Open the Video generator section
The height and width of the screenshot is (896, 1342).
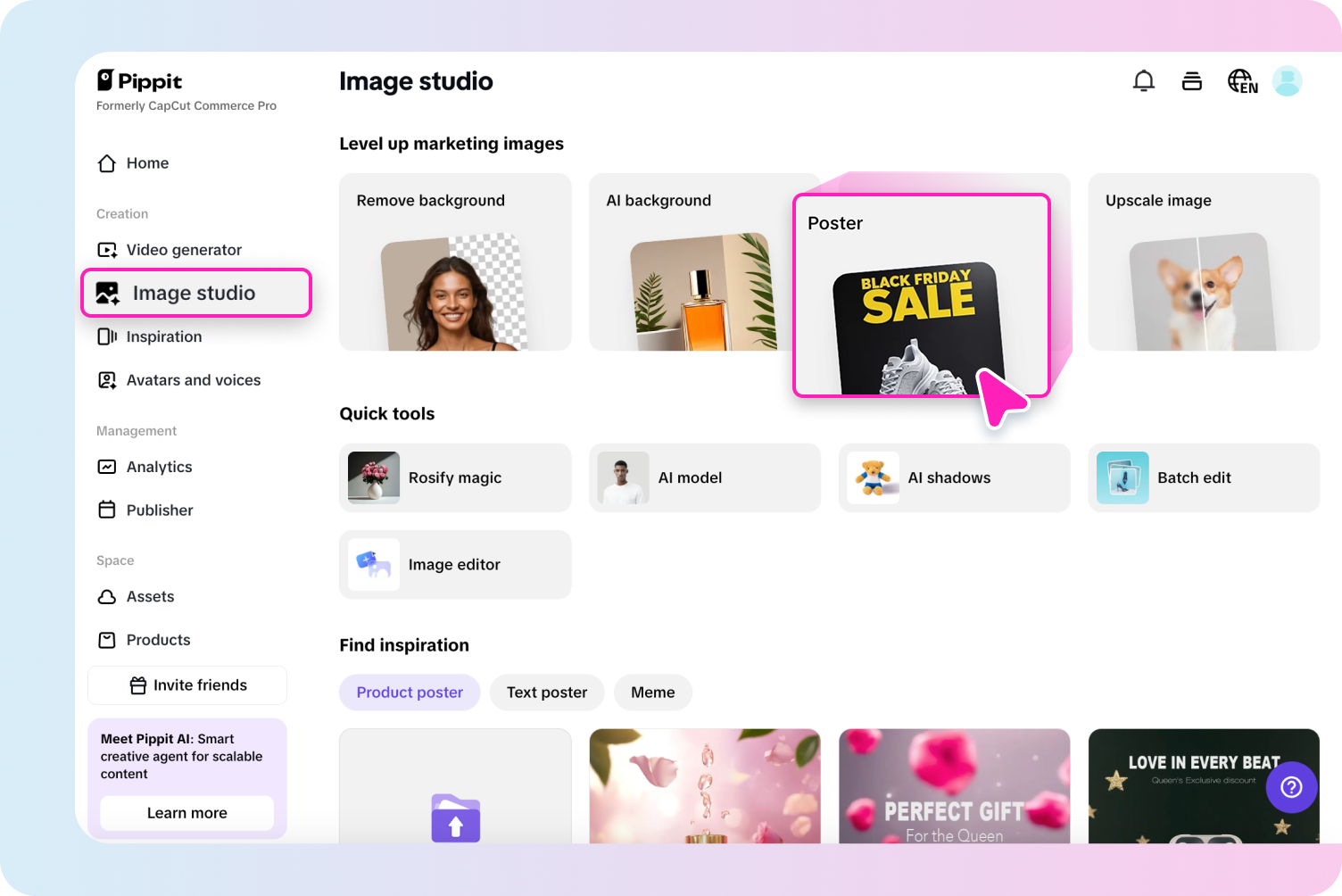point(184,250)
